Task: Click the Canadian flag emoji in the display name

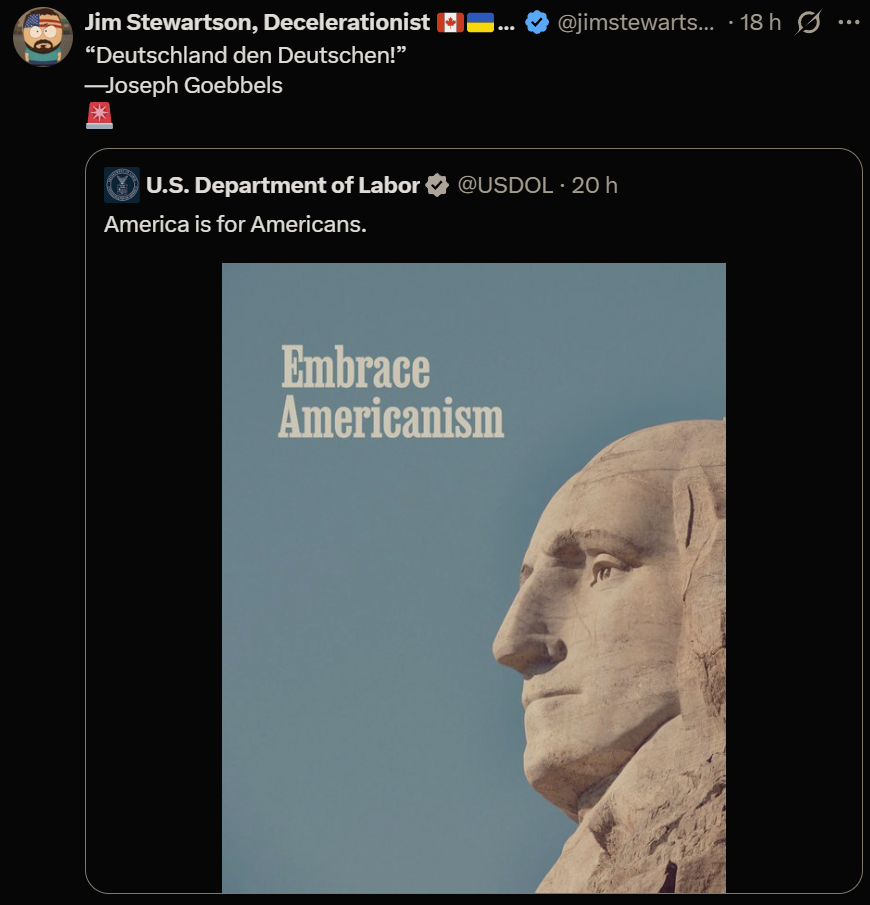Action: (450, 23)
